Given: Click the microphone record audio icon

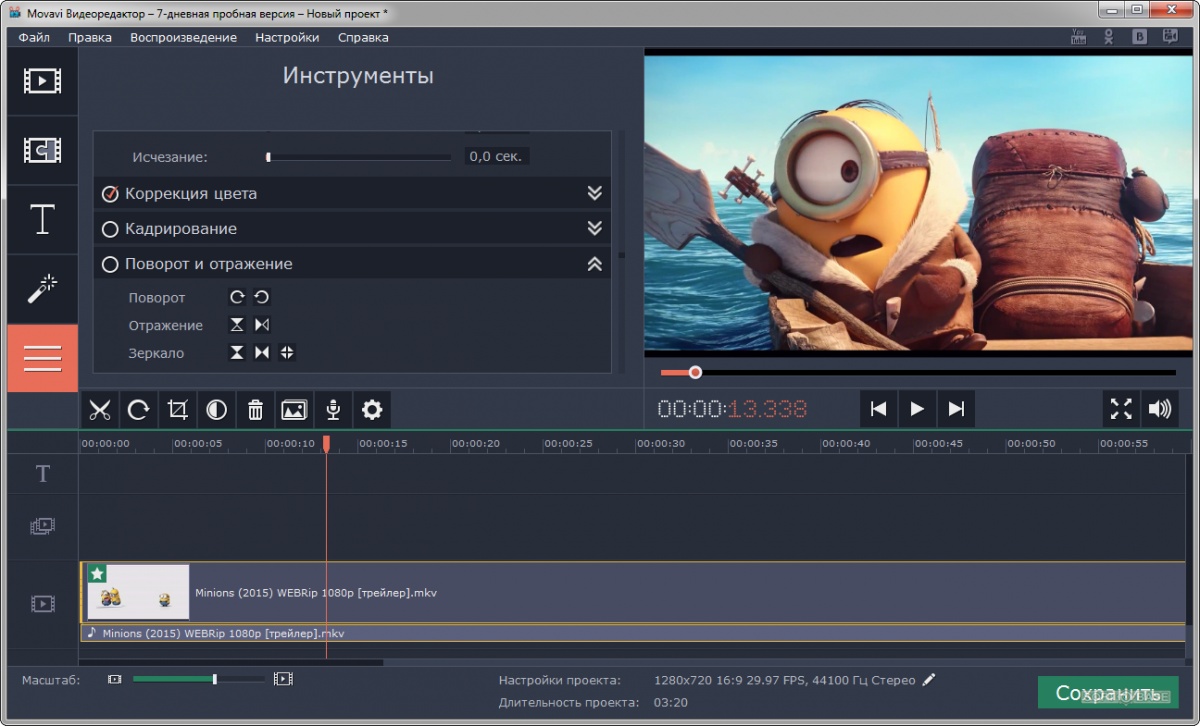Looking at the screenshot, I should click(x=334, y=409).
